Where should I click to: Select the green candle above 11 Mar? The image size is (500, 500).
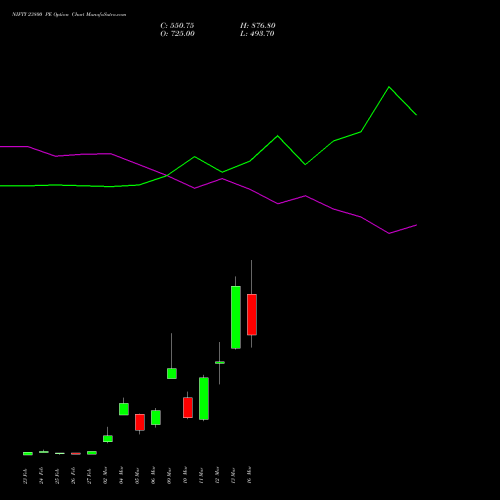tap(204, 398)
